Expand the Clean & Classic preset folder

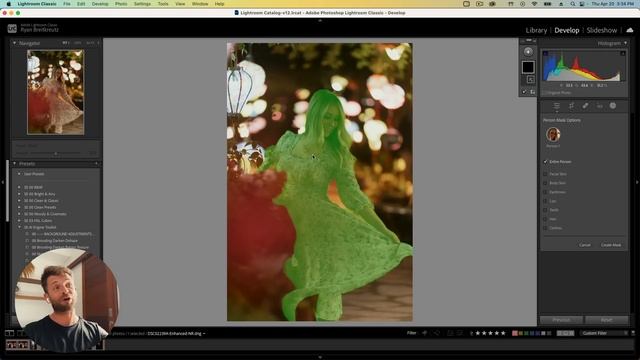pyautogui.click(x=19, y=200)
